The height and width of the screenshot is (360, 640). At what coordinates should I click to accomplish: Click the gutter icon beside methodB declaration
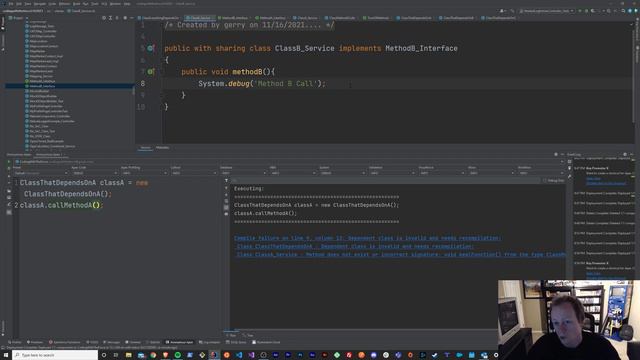151,72
